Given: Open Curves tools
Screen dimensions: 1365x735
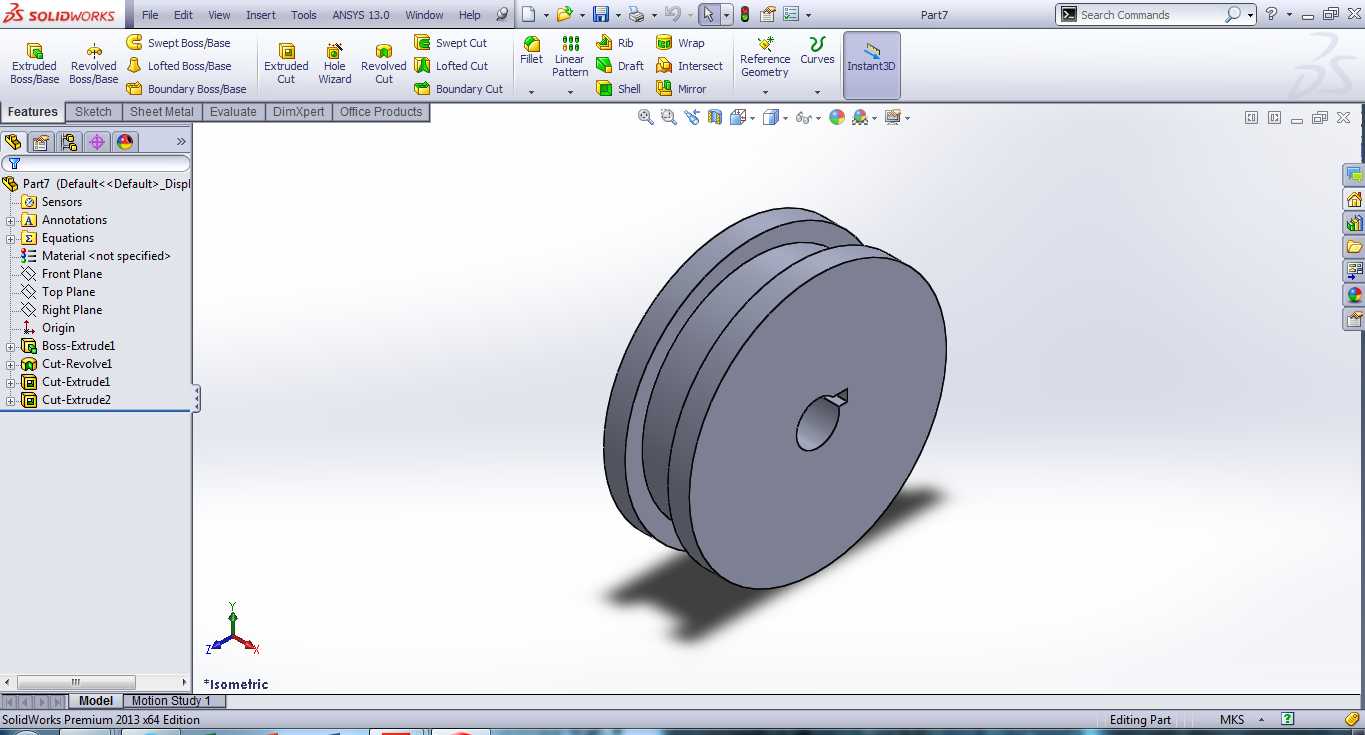Looking at the screenshot, I should click(x=817, y=51).
